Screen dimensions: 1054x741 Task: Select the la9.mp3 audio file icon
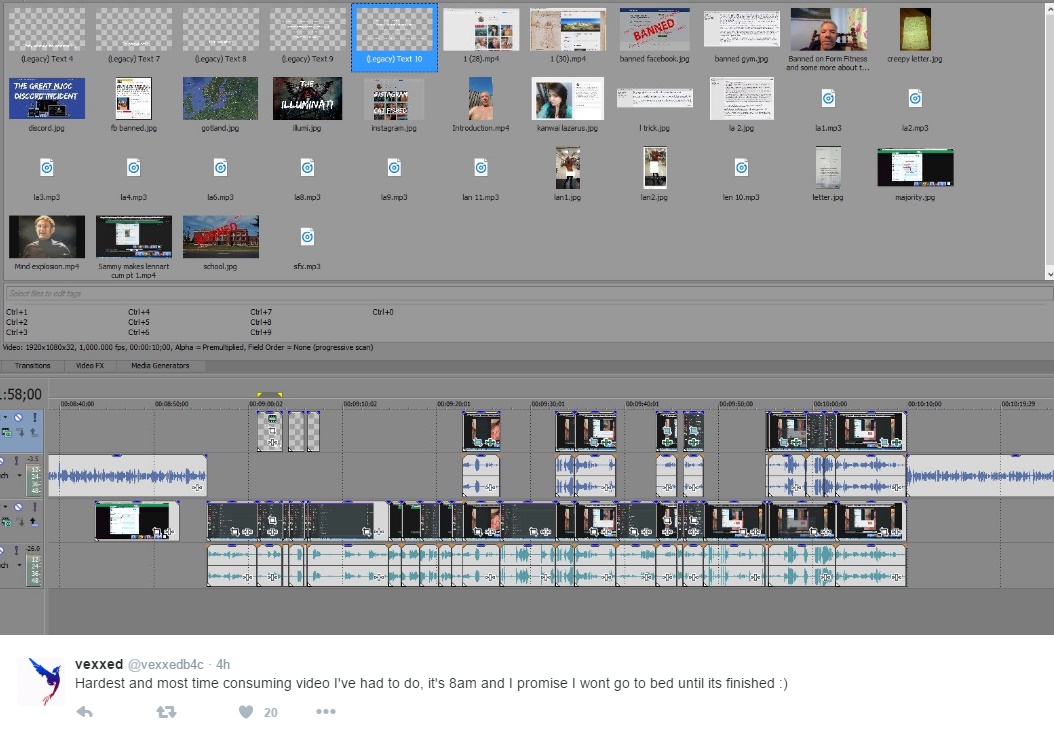[x=394, y=167]
